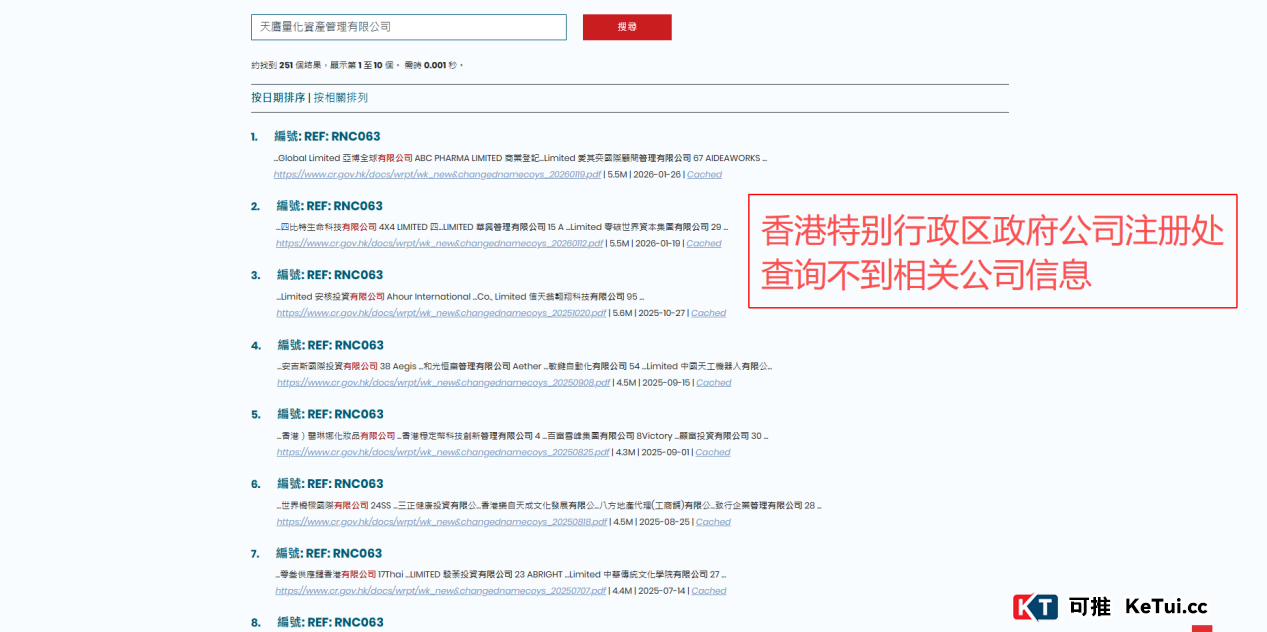Viewport: 1267px width, 632px height.
Task: Open Cached copy dated 2026-01-26
Action: click(704, 174)
